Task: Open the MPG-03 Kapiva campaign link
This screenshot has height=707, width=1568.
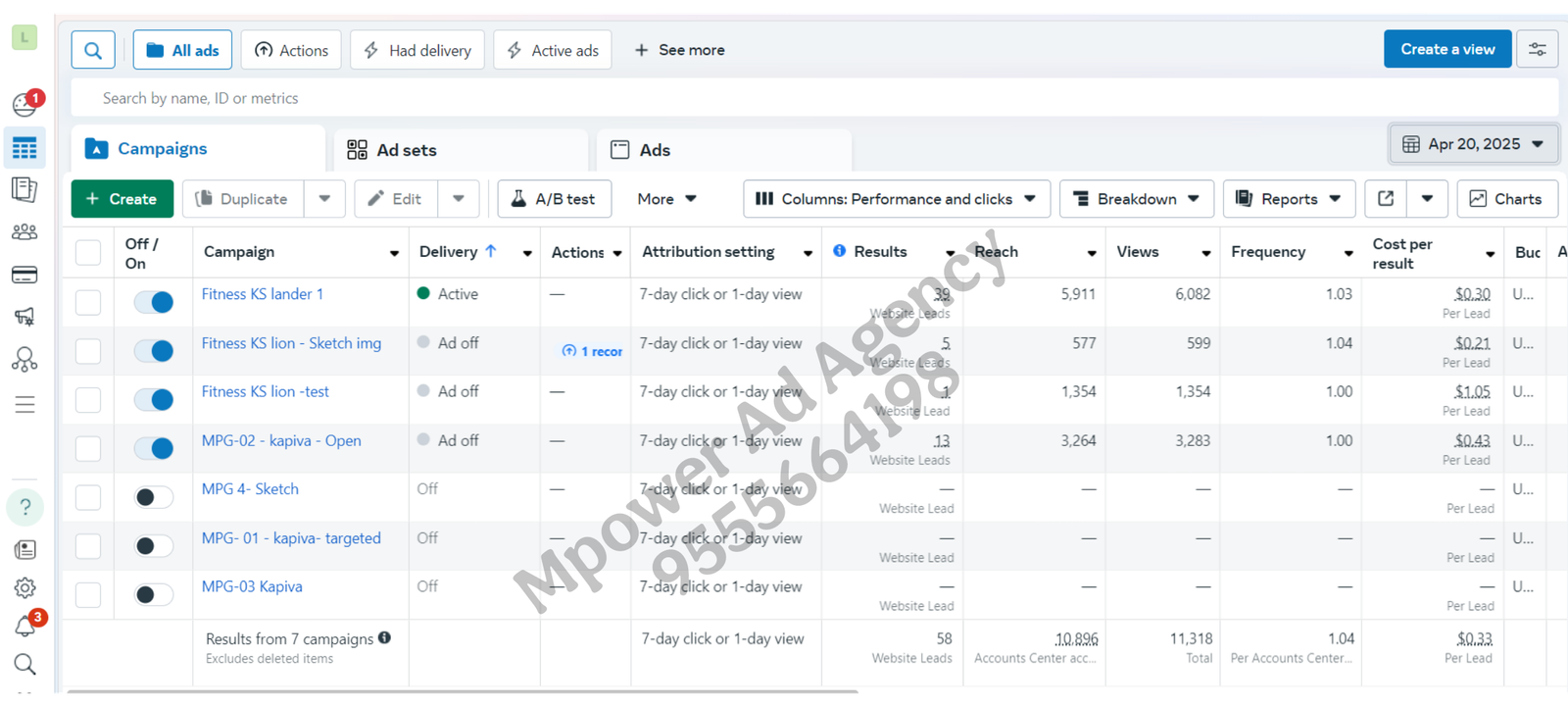Action: [x=252, y=586]
